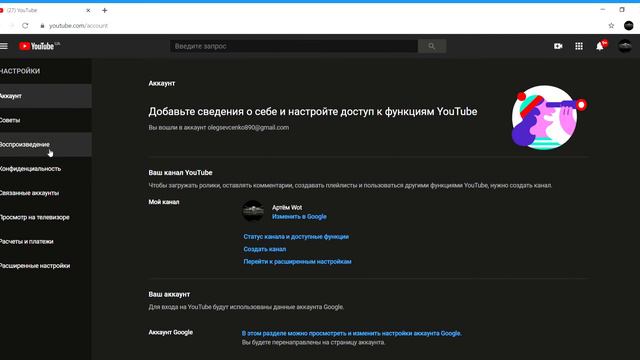Image resolution: width=640 pixels, height=360 pixels.
Task: Open the Расширенные настройки section
Action: (46, 266)
